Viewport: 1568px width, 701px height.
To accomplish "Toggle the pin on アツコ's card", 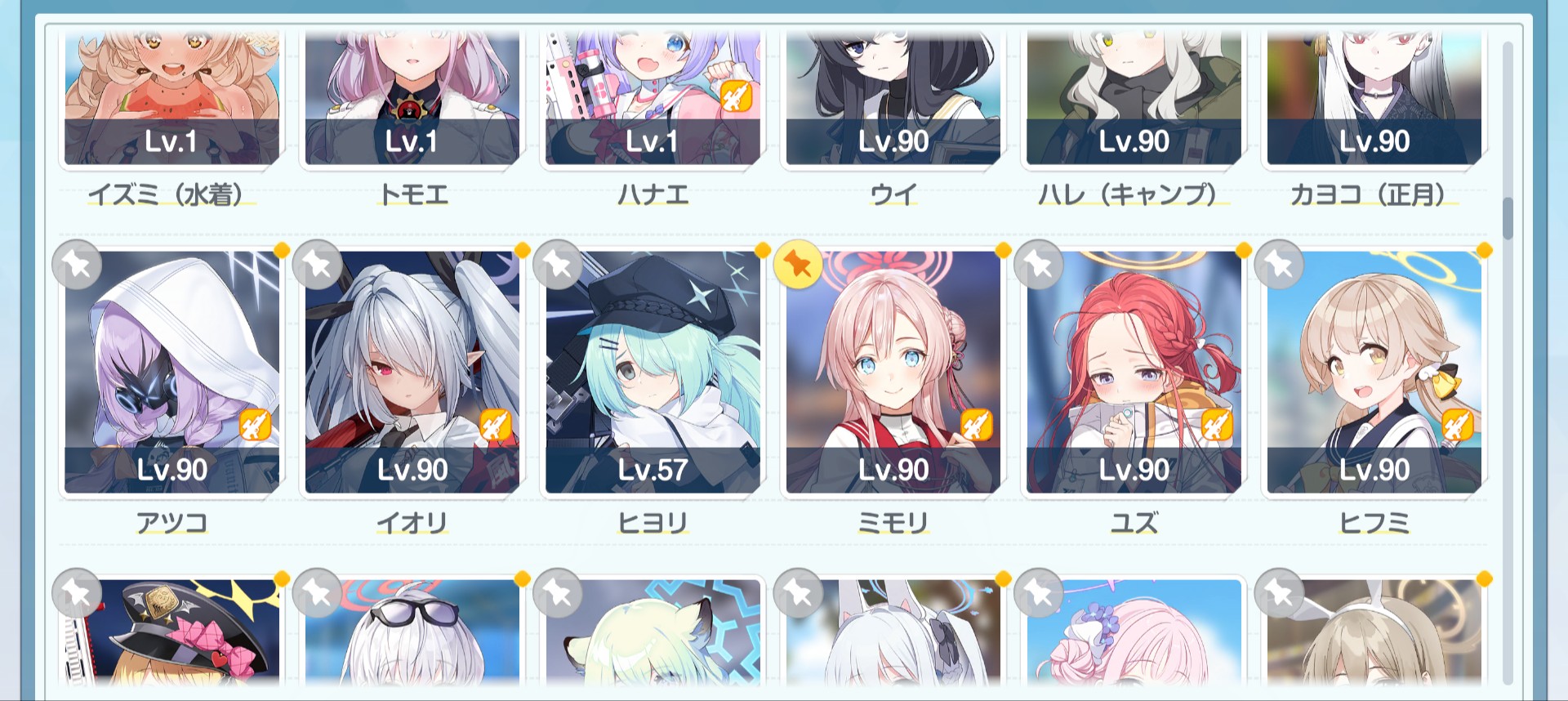I will pos(77,265).
